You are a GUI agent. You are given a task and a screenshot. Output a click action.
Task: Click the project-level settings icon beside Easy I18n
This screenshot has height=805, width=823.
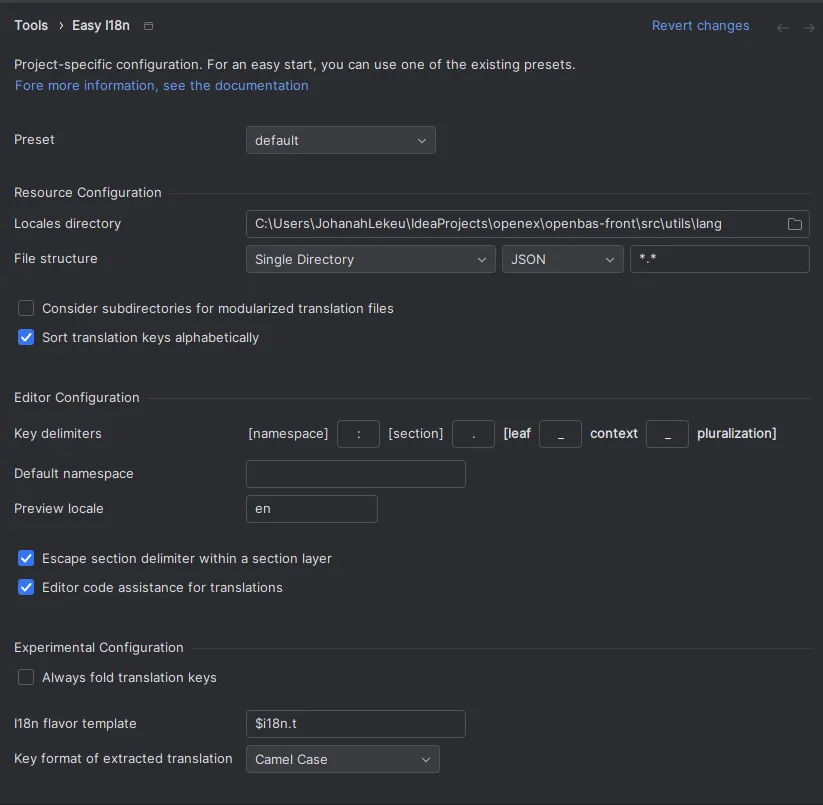[x=149, y=26]
